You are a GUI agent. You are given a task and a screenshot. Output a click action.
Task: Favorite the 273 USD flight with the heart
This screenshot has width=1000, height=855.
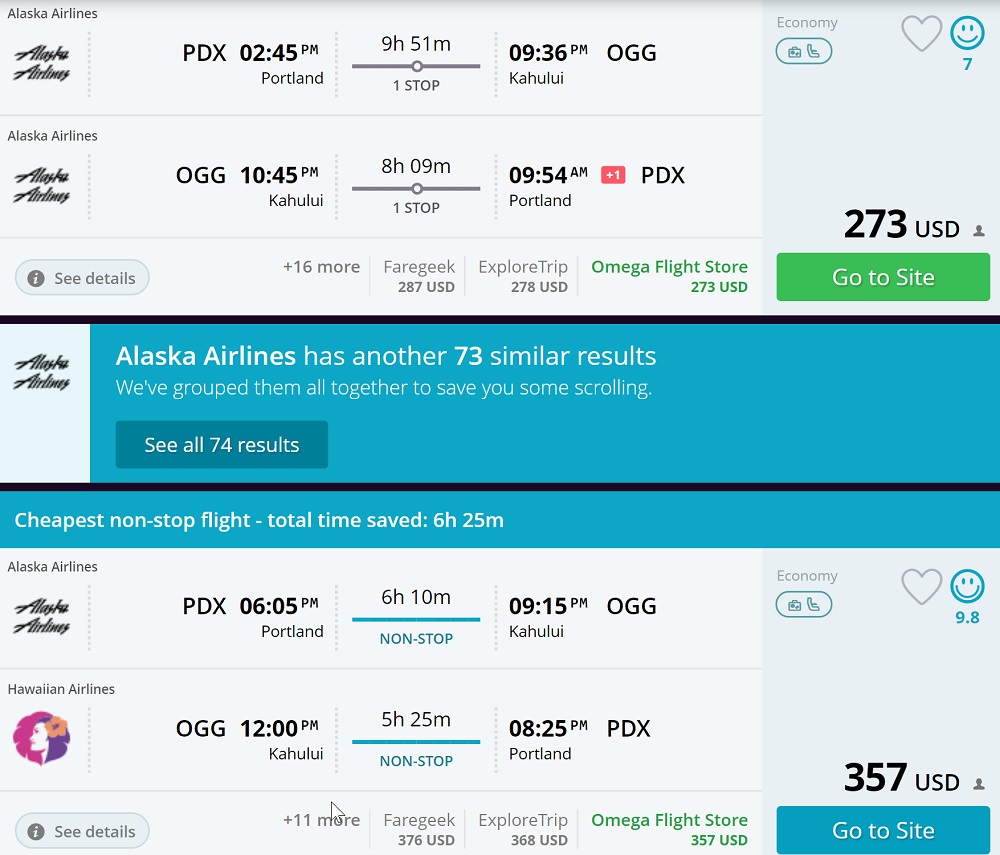pos(921,34)
